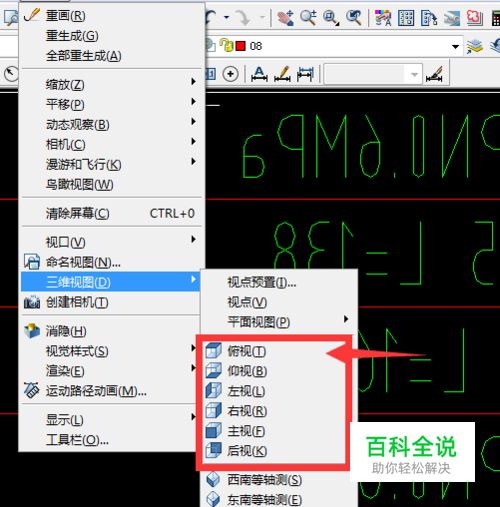Expand the 相机(C) submenu arrow

coord(193,141)
